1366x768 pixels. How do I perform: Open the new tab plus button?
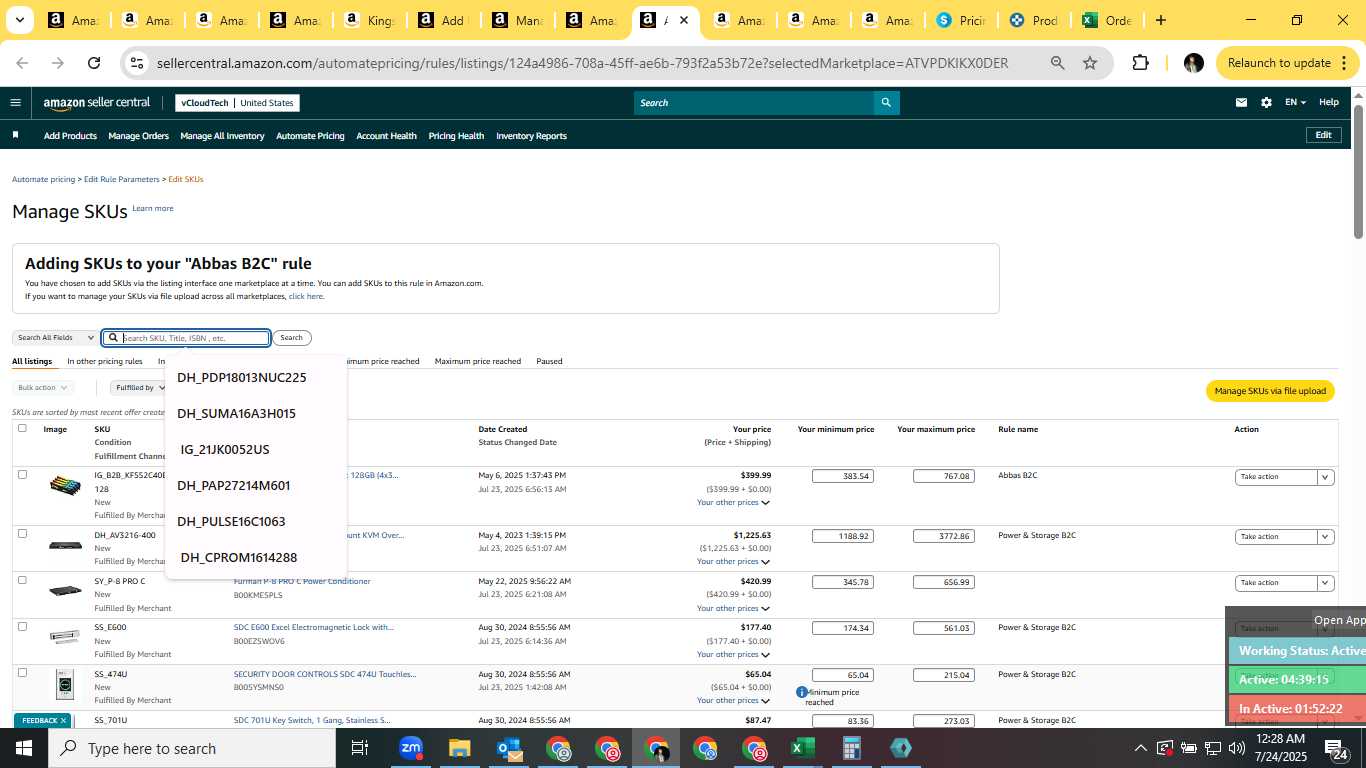pos(1160,20)
